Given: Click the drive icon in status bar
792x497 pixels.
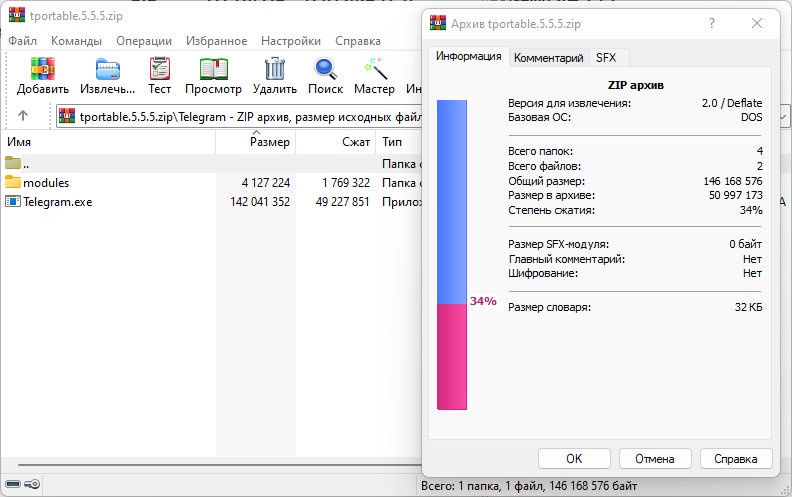Looking at the screenshot, I should tap(13, 484).
